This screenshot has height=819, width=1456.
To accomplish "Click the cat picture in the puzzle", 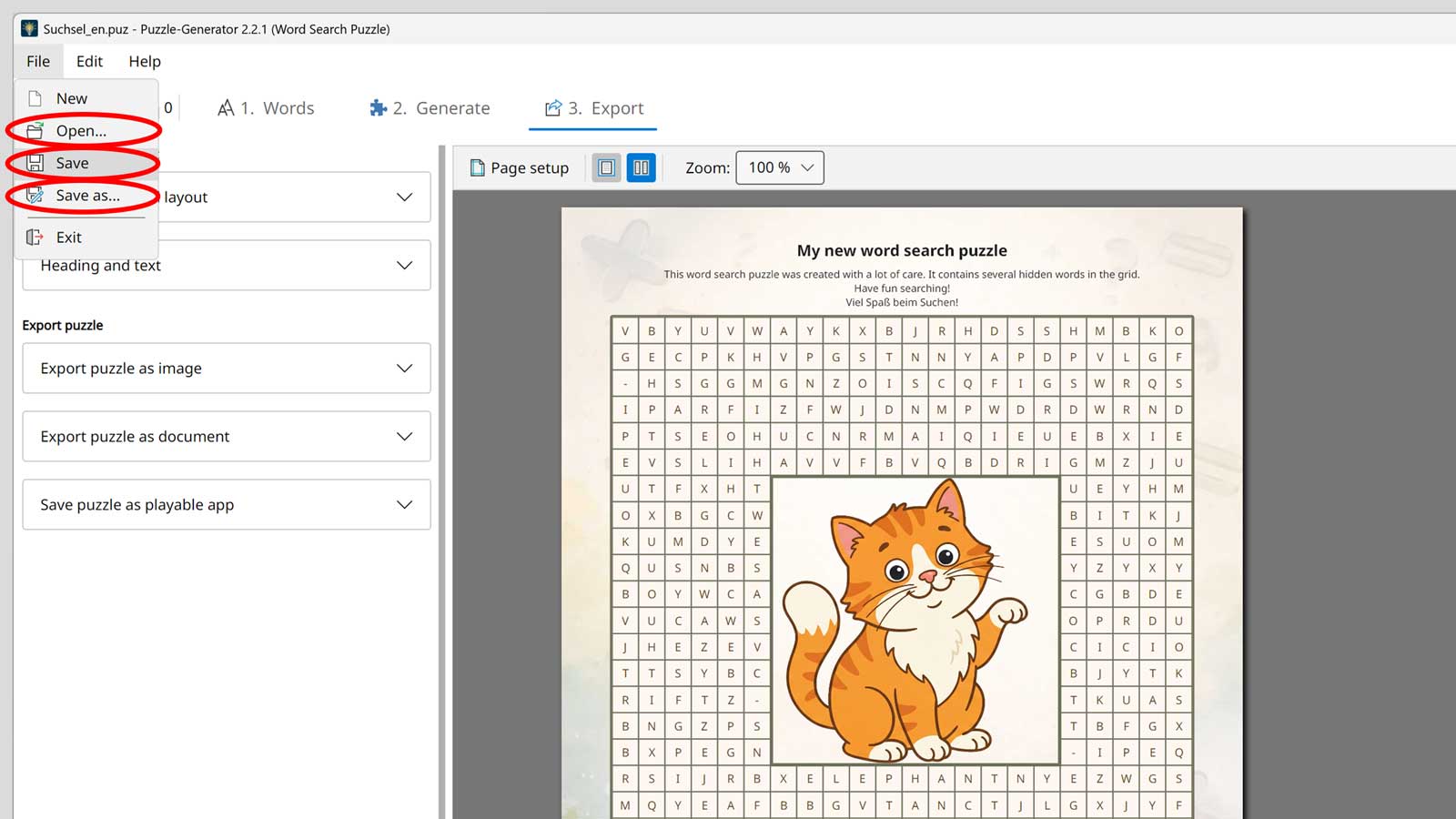I will (915, 621).
